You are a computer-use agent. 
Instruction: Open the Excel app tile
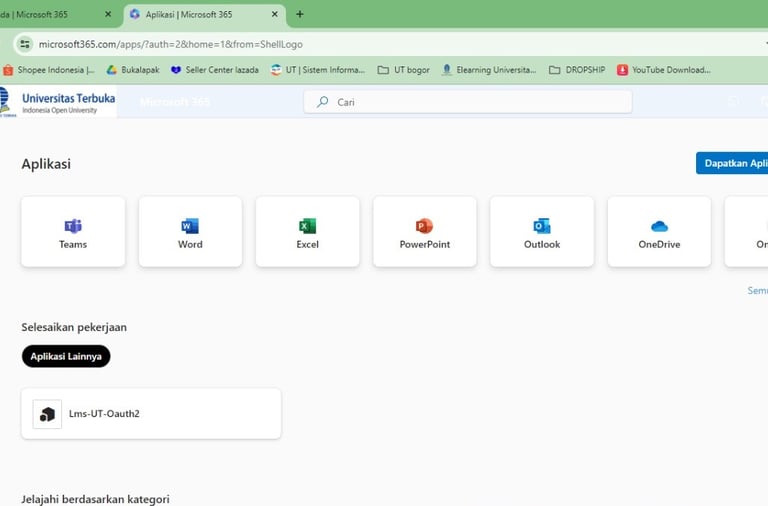[x=307, y=232]
